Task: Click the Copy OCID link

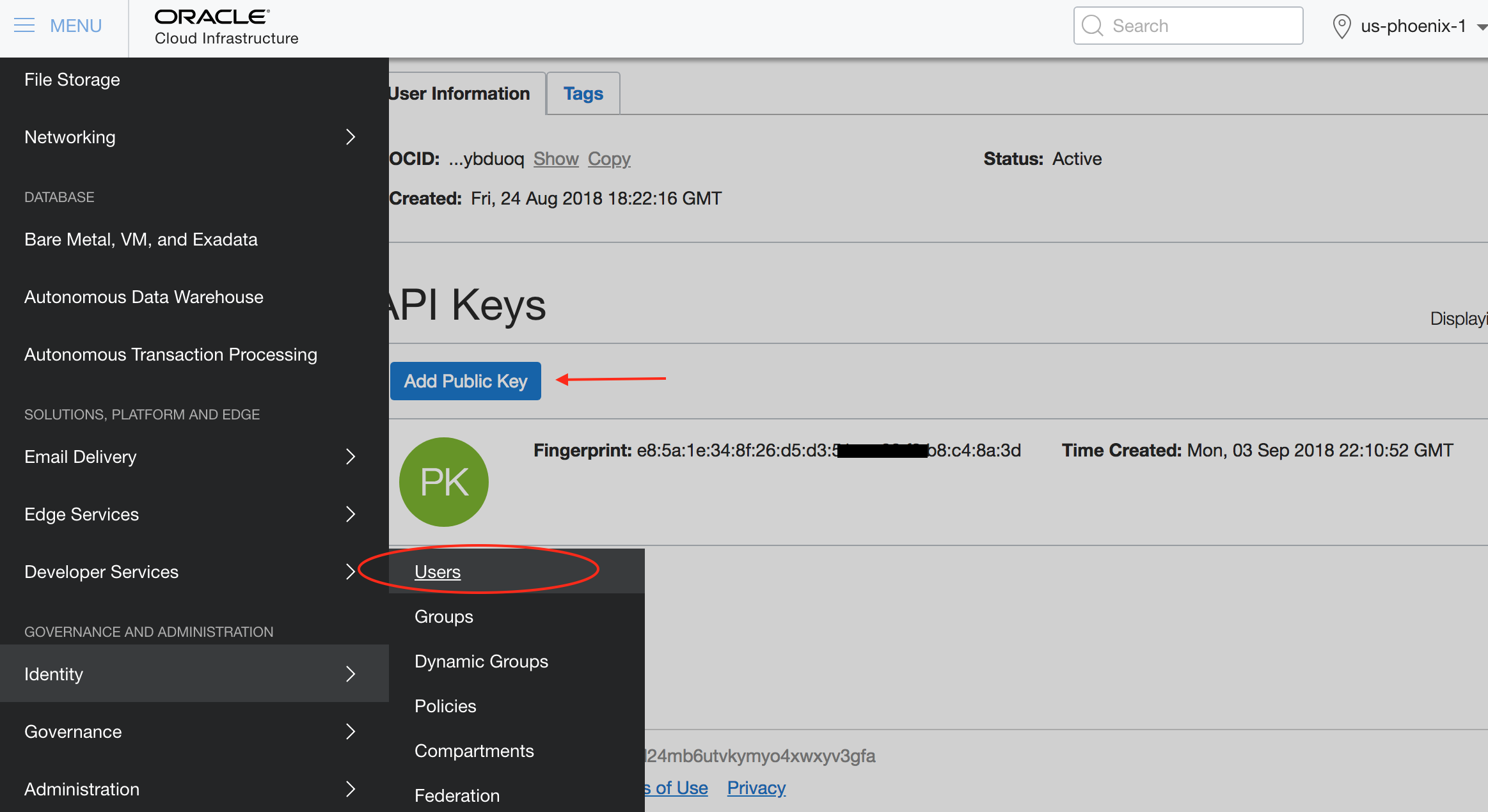Action: 609,159
